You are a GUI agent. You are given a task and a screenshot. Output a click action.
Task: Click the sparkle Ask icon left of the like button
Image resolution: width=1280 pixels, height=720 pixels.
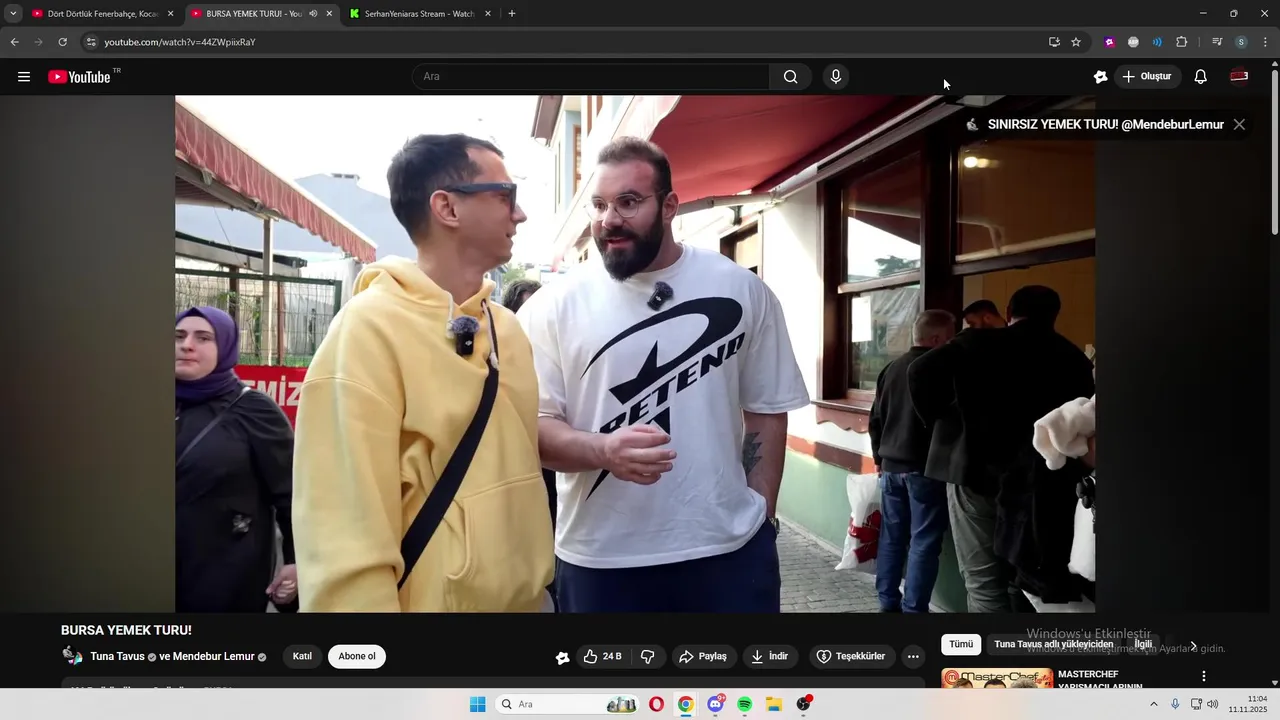[562, 657]
